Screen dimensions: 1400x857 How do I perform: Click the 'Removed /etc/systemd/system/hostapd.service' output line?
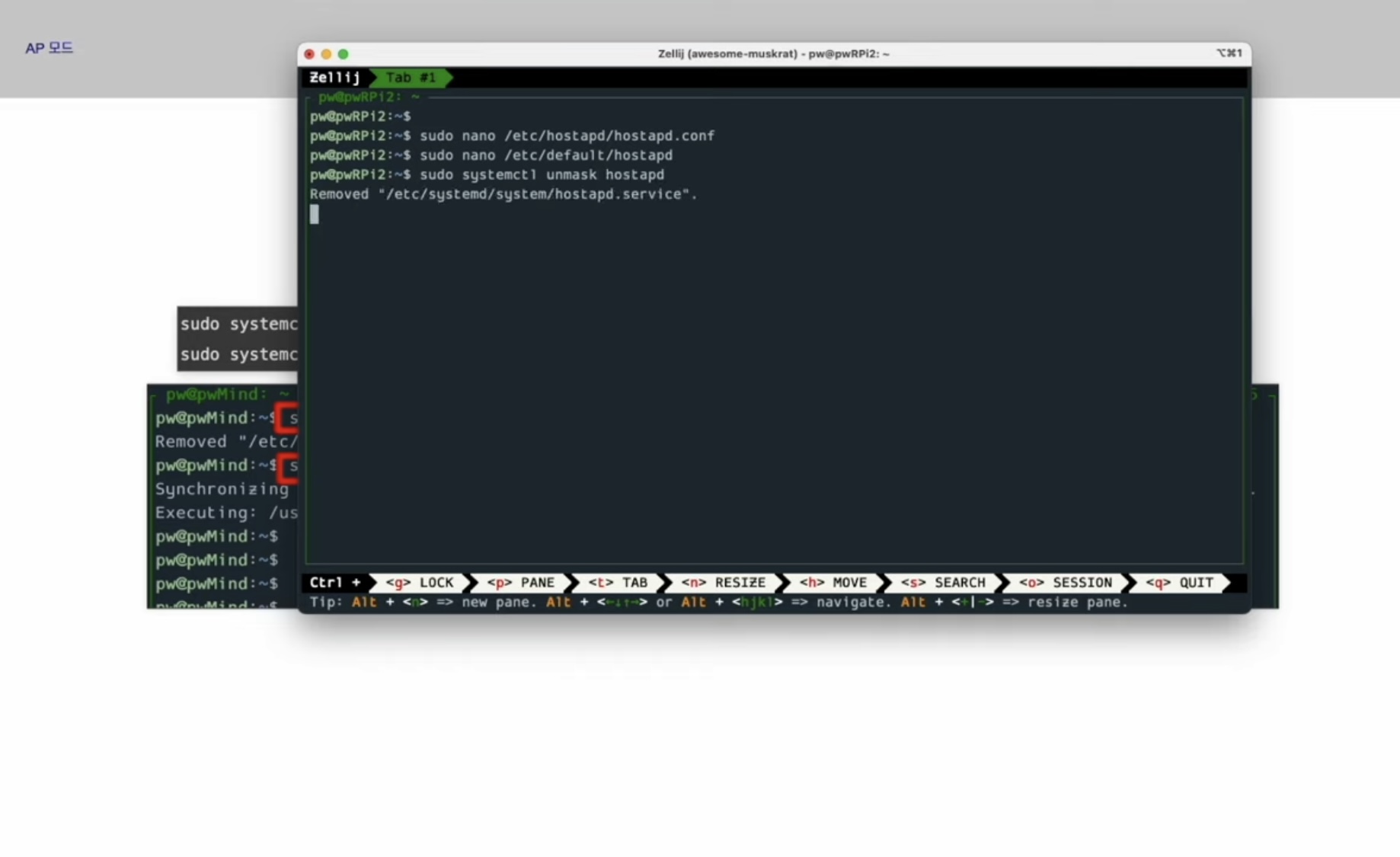503,194
